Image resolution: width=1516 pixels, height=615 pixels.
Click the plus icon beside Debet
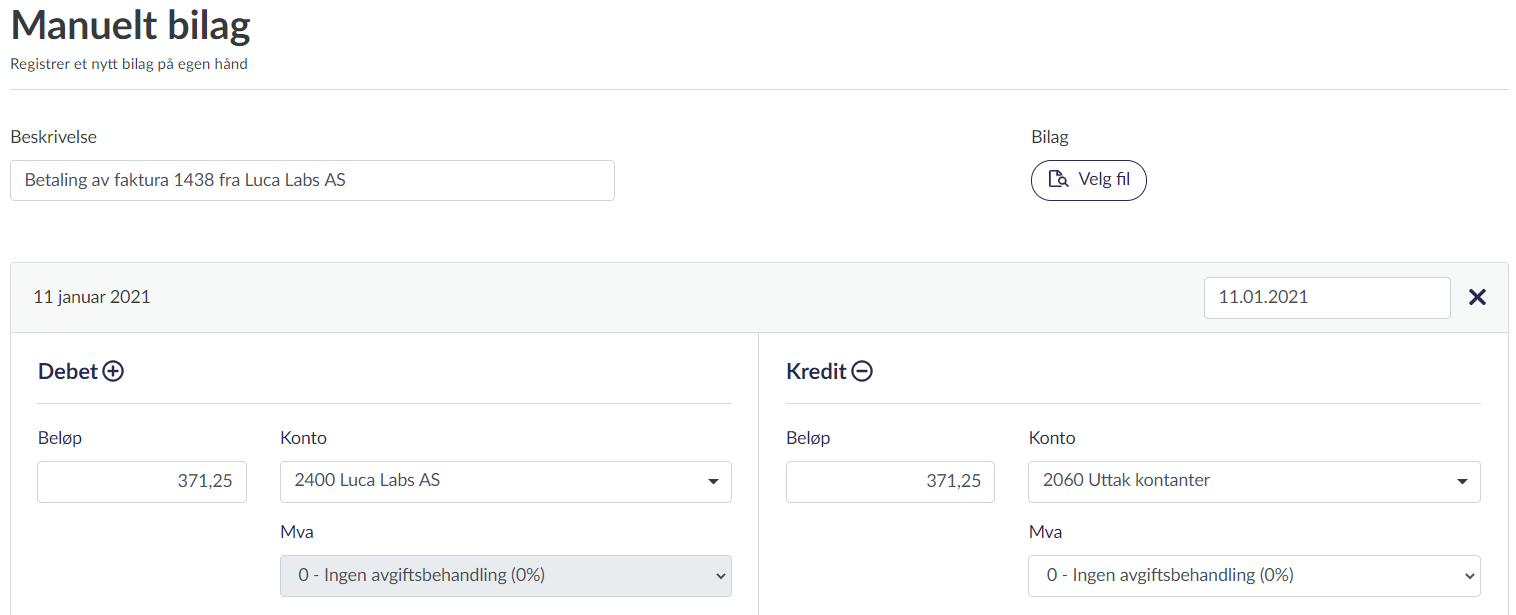pos(114,372)
